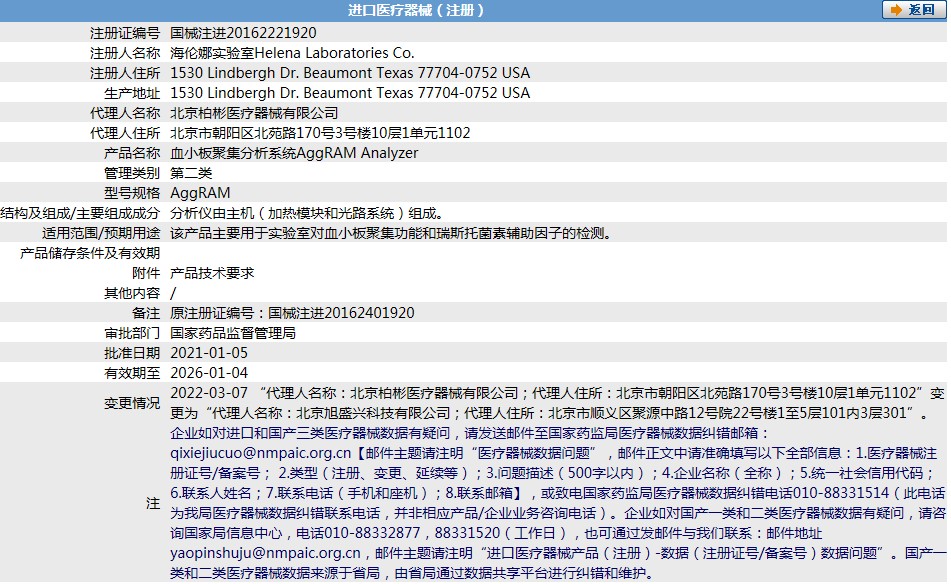This screenshot has height=584, width=951.
Task: Click the 代理人住所 label
Action: (125, 133)
